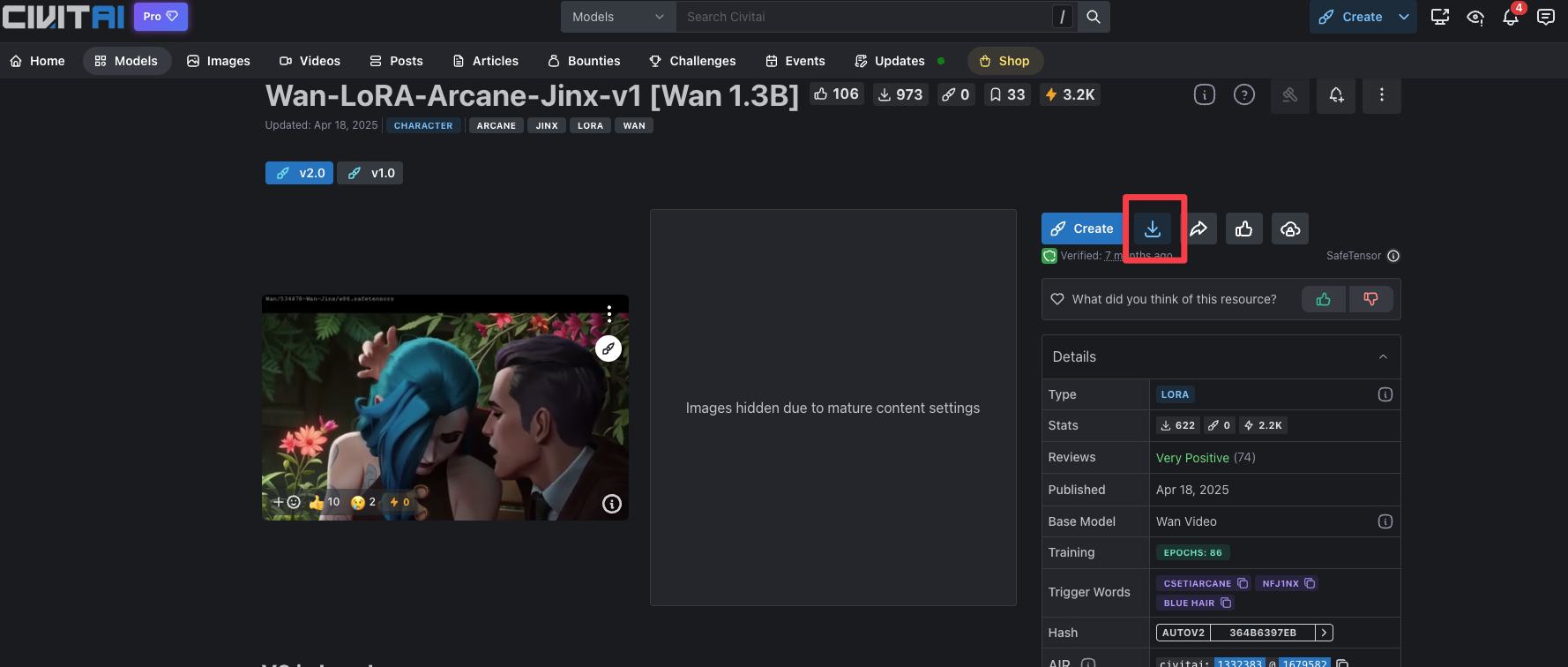Open the three-dot model options menu
Screen dimensions: 1568x667
[1382, 94]
